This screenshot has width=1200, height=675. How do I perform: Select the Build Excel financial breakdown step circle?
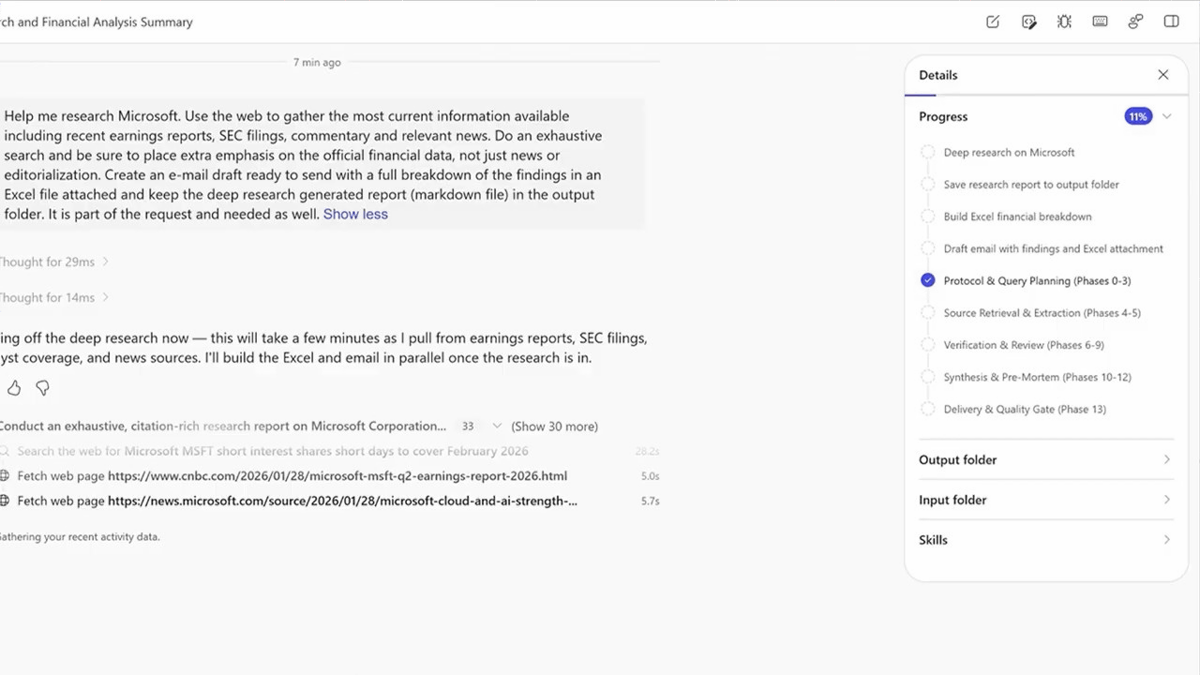pyautogui.click(x=928, y=217)
